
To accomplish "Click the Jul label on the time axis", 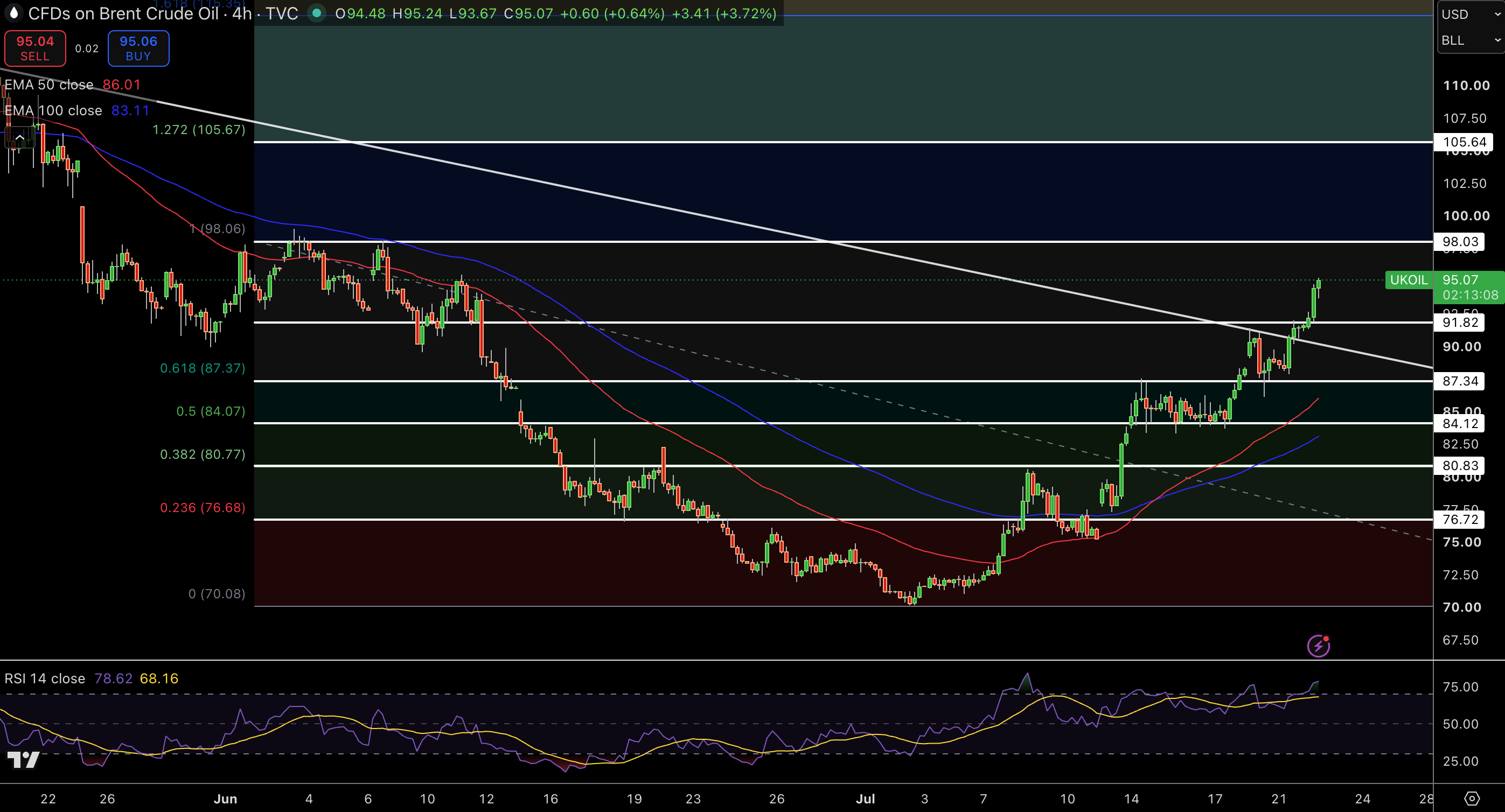I will coord(865,799).
